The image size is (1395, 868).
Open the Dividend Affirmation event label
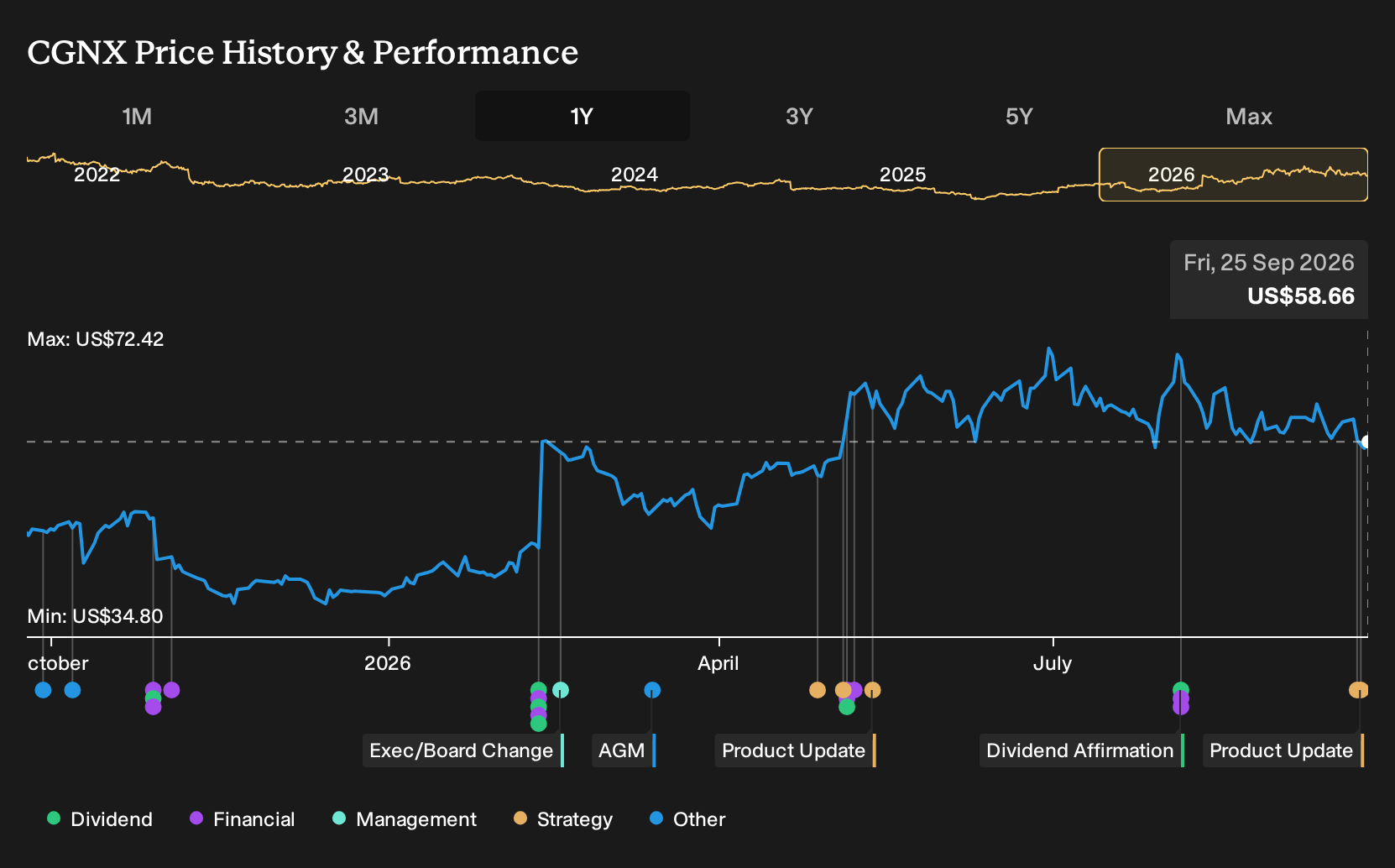(1081, 750)
